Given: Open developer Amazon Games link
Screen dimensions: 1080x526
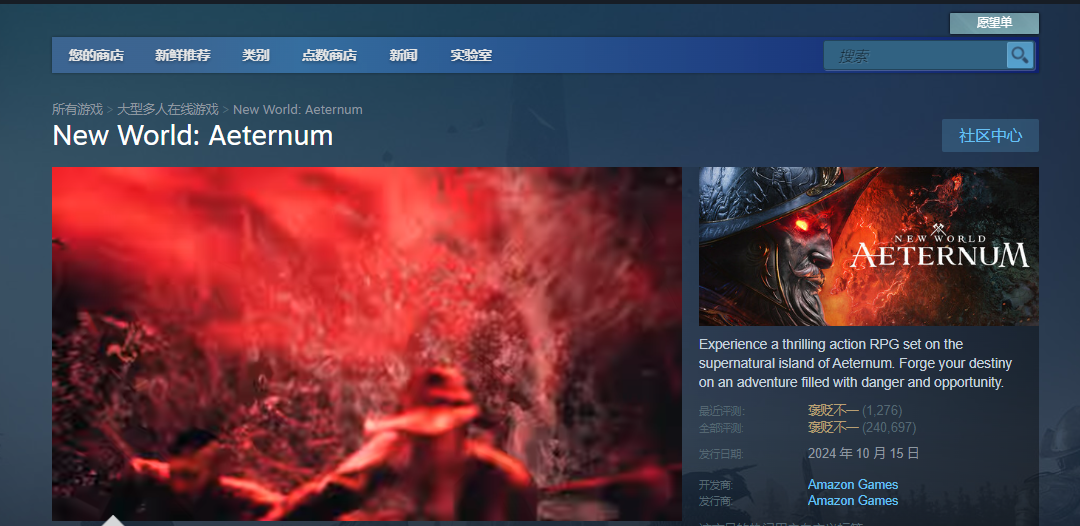Looking at the screenshot, I should point(853,484).
